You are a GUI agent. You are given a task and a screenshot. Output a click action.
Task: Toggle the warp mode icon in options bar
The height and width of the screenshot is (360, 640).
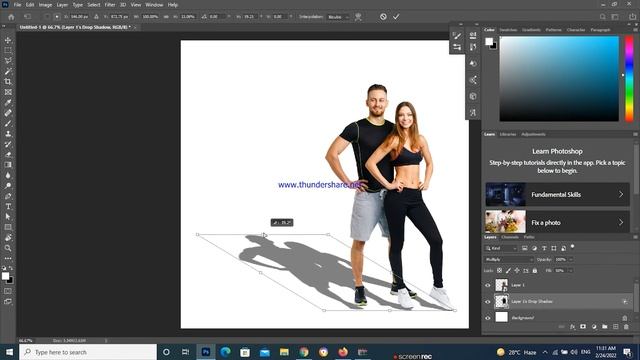(358, 17)
